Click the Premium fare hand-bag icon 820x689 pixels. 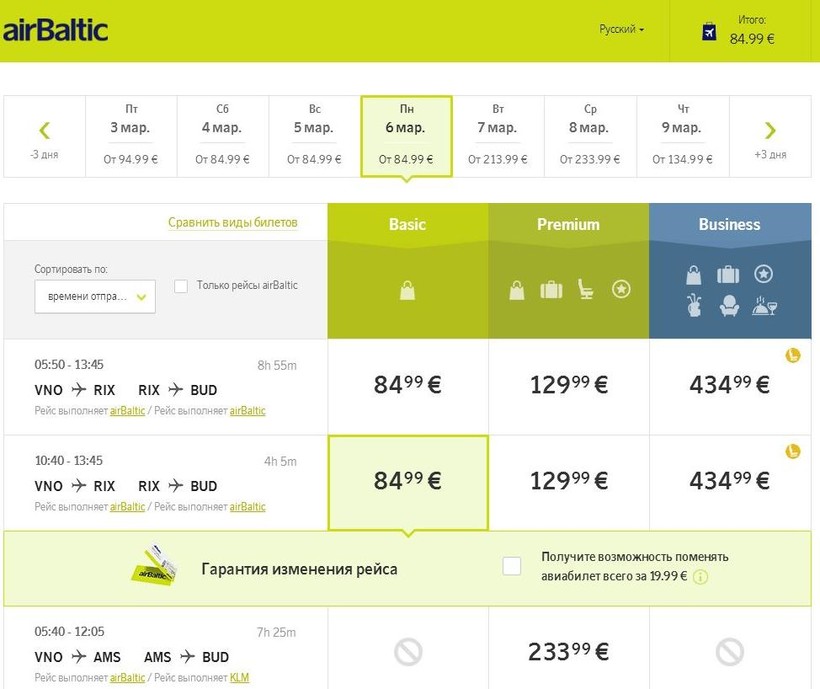point(517,290)
